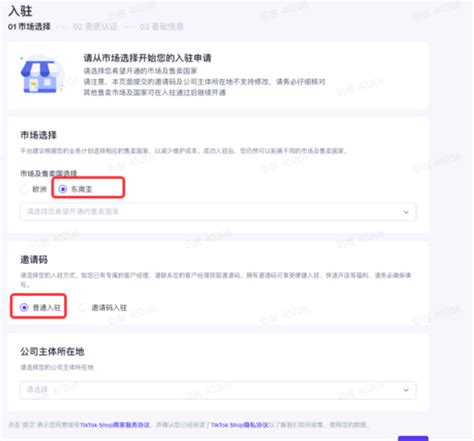Choose the 普通入驻 radio option

pos(24,307)
